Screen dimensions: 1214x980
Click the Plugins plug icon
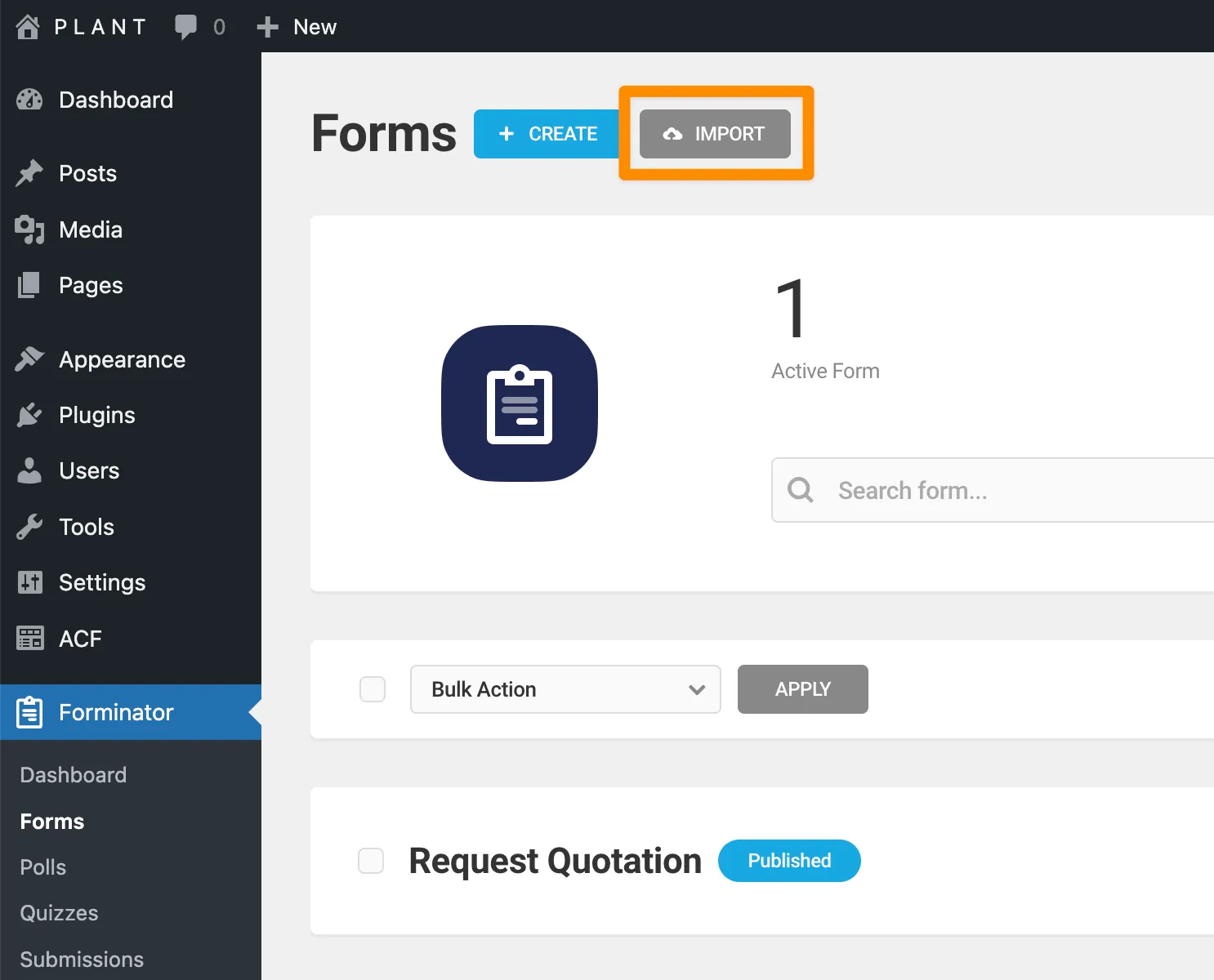coord(29,415)
